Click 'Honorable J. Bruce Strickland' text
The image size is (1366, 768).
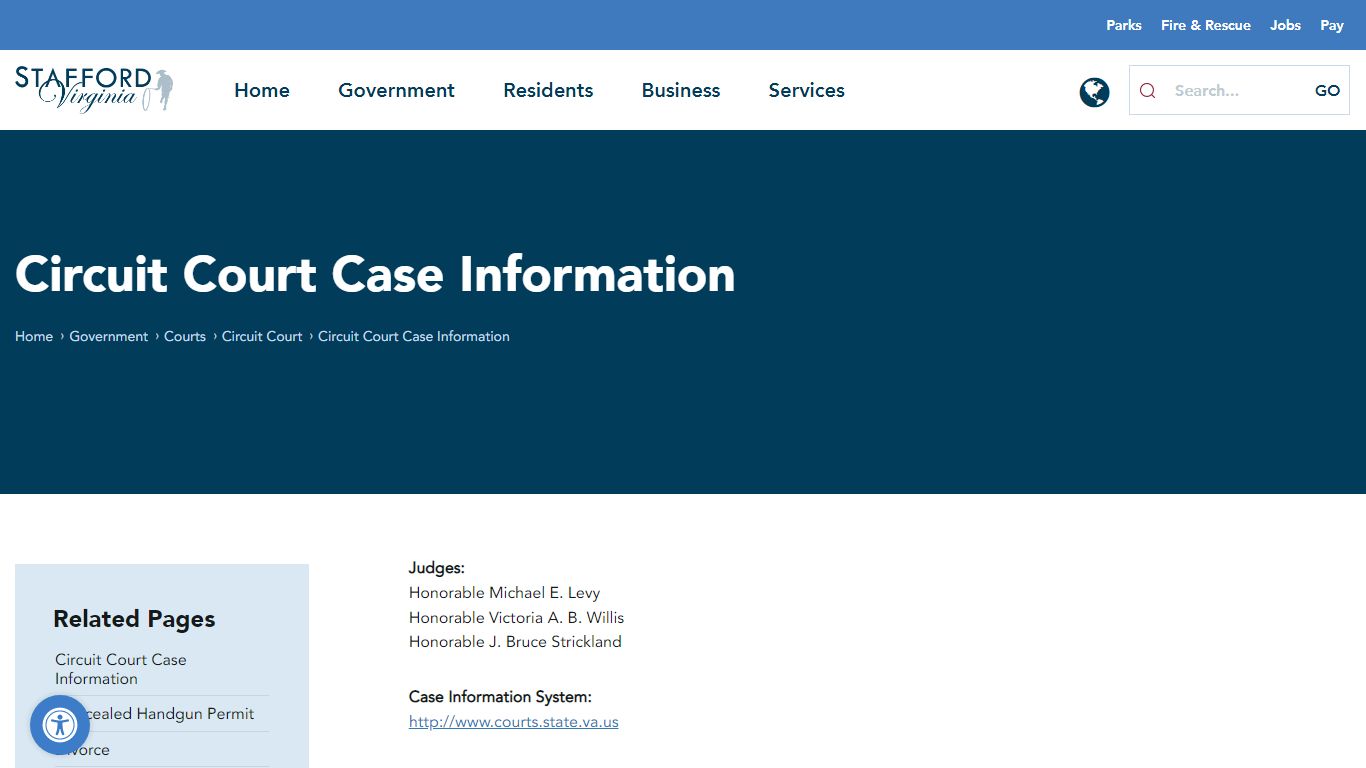[x=515, y=642]
